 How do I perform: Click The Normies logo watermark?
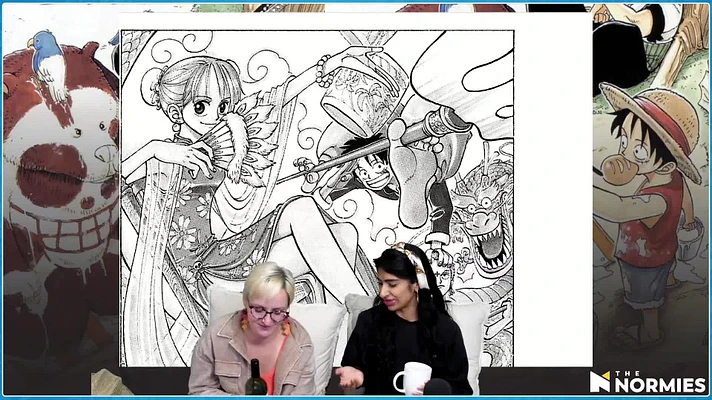tap(648, 382)
